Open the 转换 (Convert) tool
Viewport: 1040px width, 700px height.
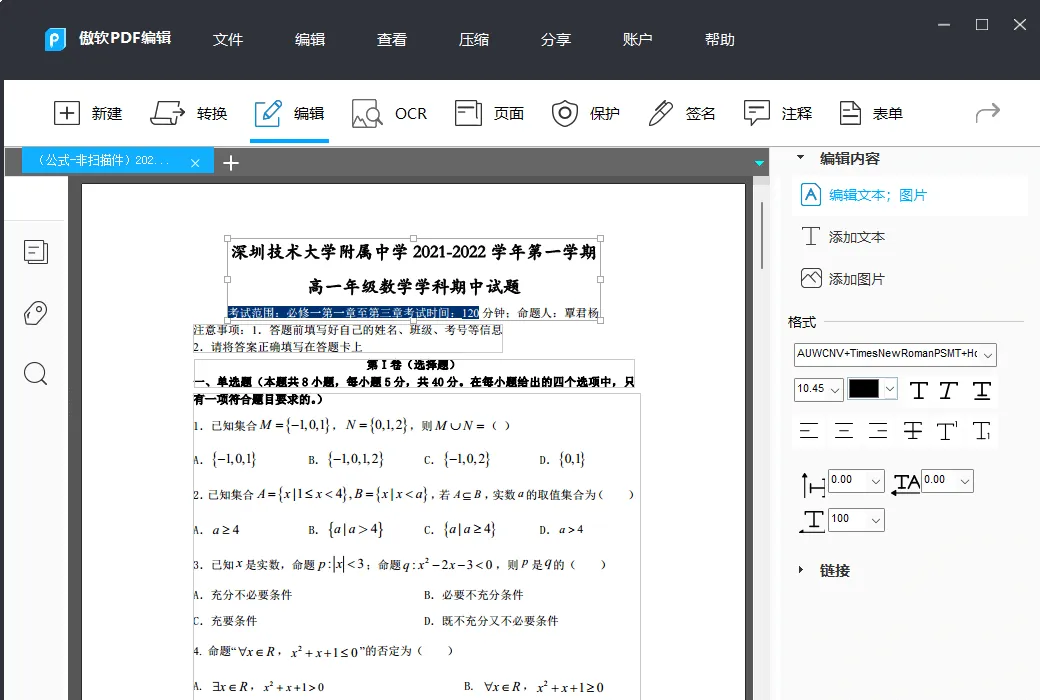tap(188, 113)
